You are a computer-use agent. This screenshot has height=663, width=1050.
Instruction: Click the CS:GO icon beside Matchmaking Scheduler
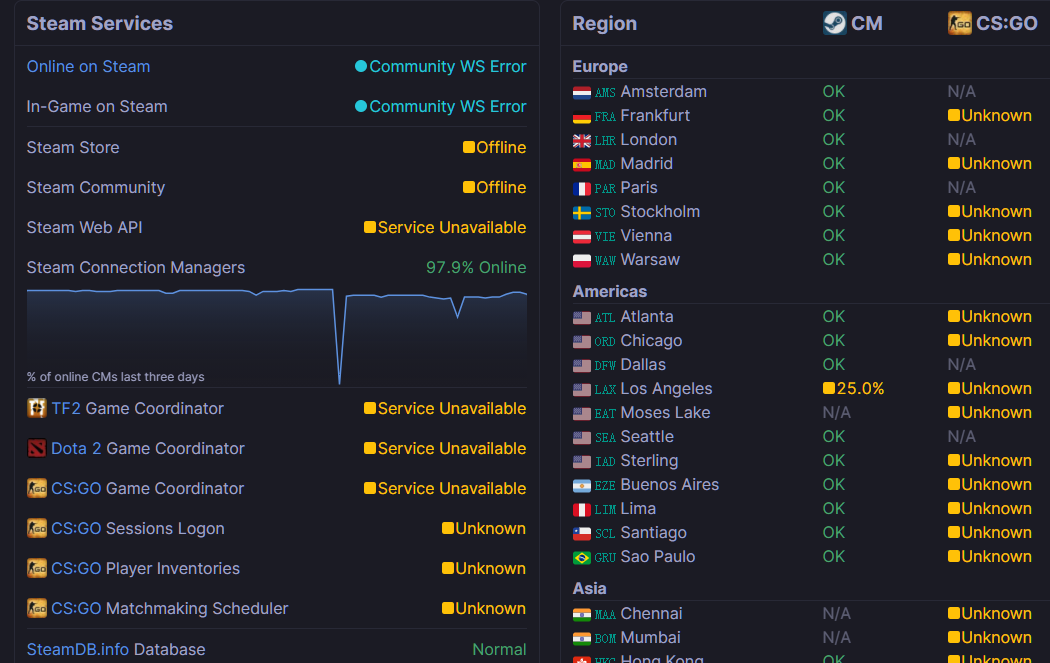pyautogui.click(x=37, y=608)
